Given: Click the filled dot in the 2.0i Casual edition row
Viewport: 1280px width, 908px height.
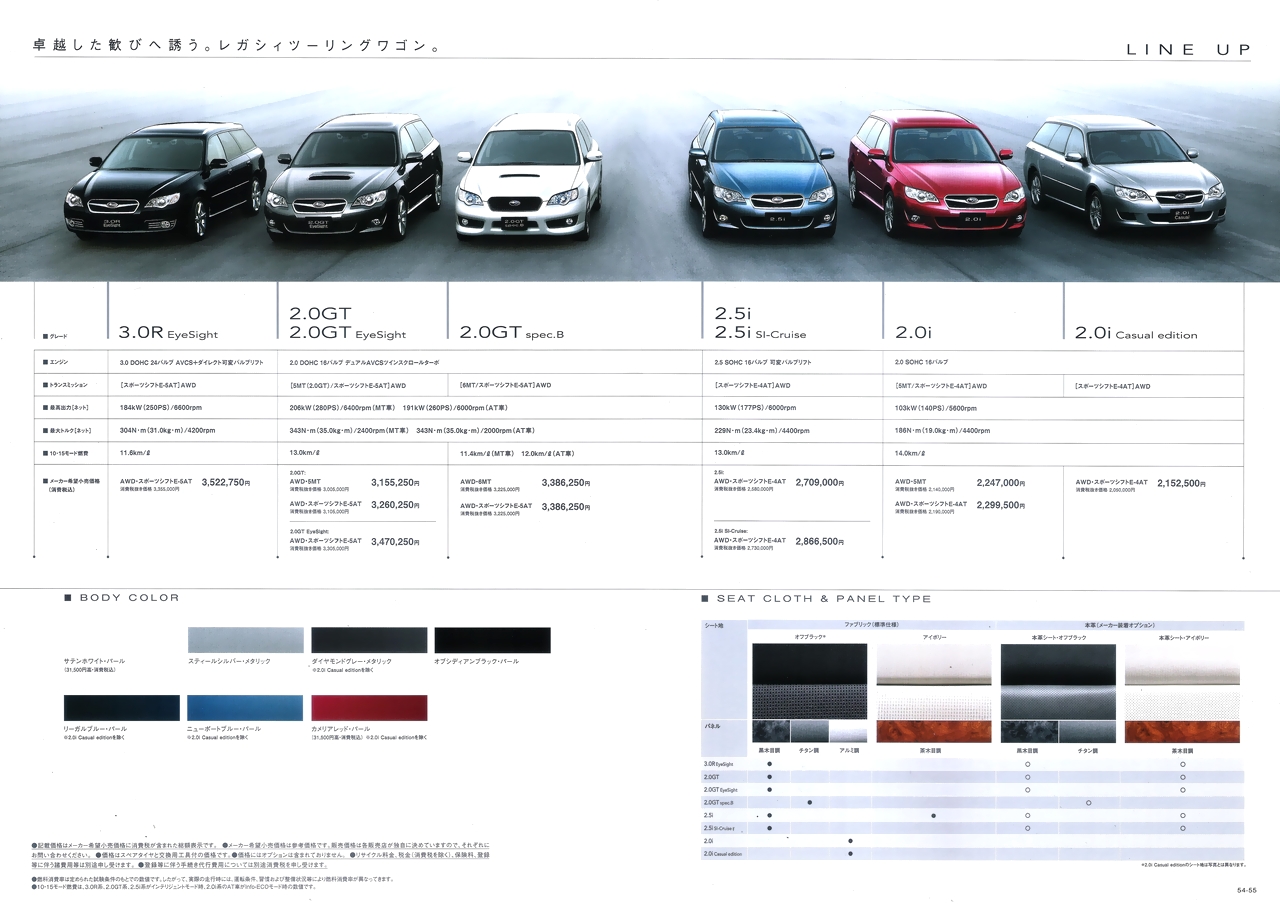Looking at the screenshot, I should (x=850, y=854).
